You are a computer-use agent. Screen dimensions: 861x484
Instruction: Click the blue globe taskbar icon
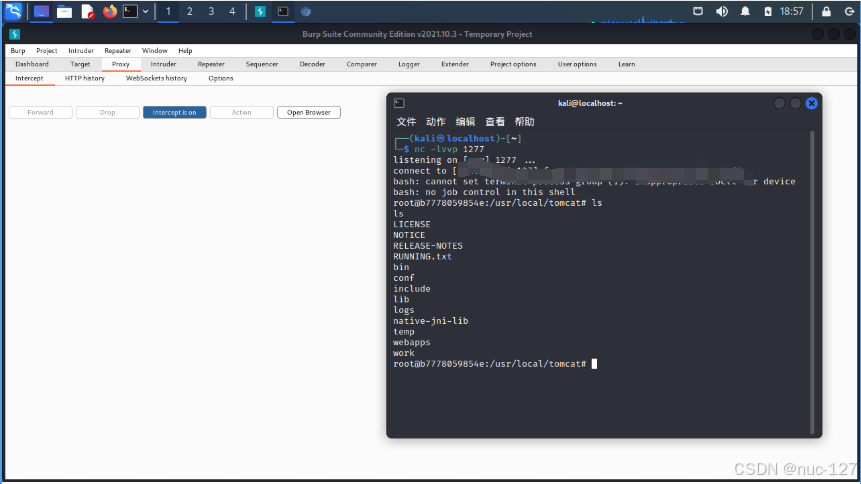[306, 12]
